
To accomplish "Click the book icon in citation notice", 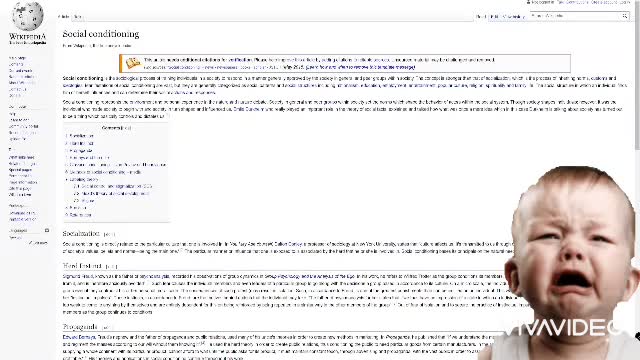I will click(133, 63).
